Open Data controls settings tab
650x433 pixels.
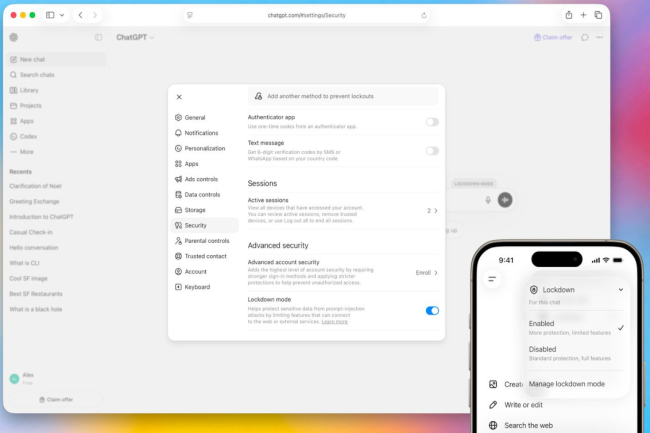pos(205,194)
